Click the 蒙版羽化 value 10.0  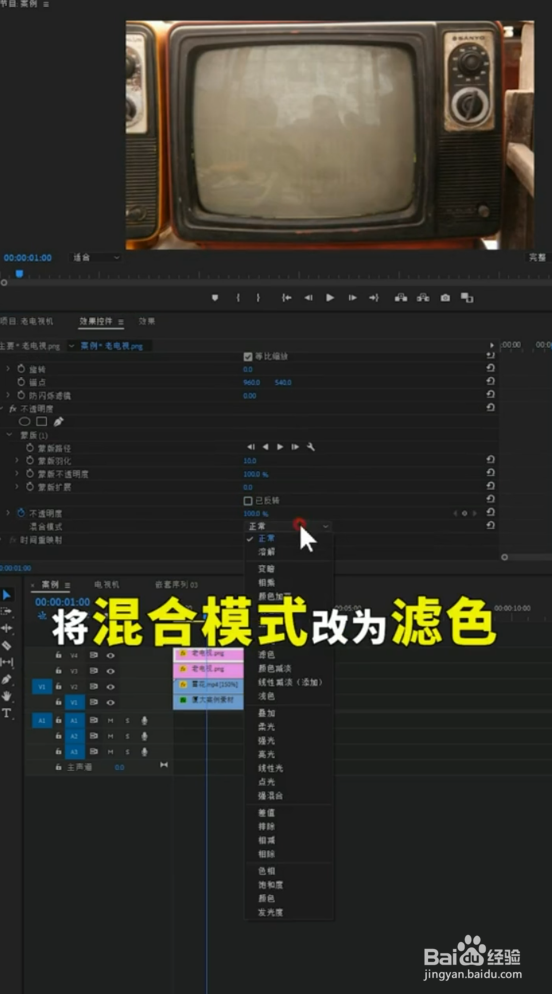250,461
